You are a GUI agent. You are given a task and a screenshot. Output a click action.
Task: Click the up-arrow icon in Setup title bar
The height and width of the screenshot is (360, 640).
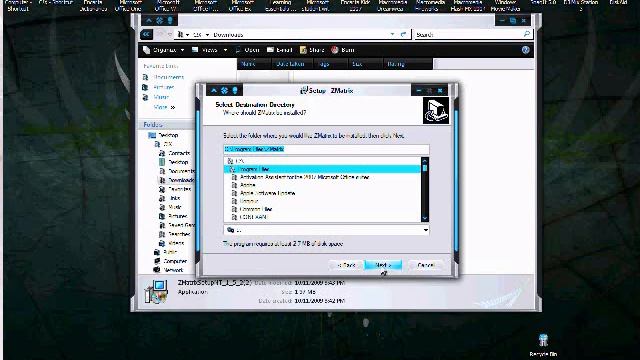click(214, 90)
